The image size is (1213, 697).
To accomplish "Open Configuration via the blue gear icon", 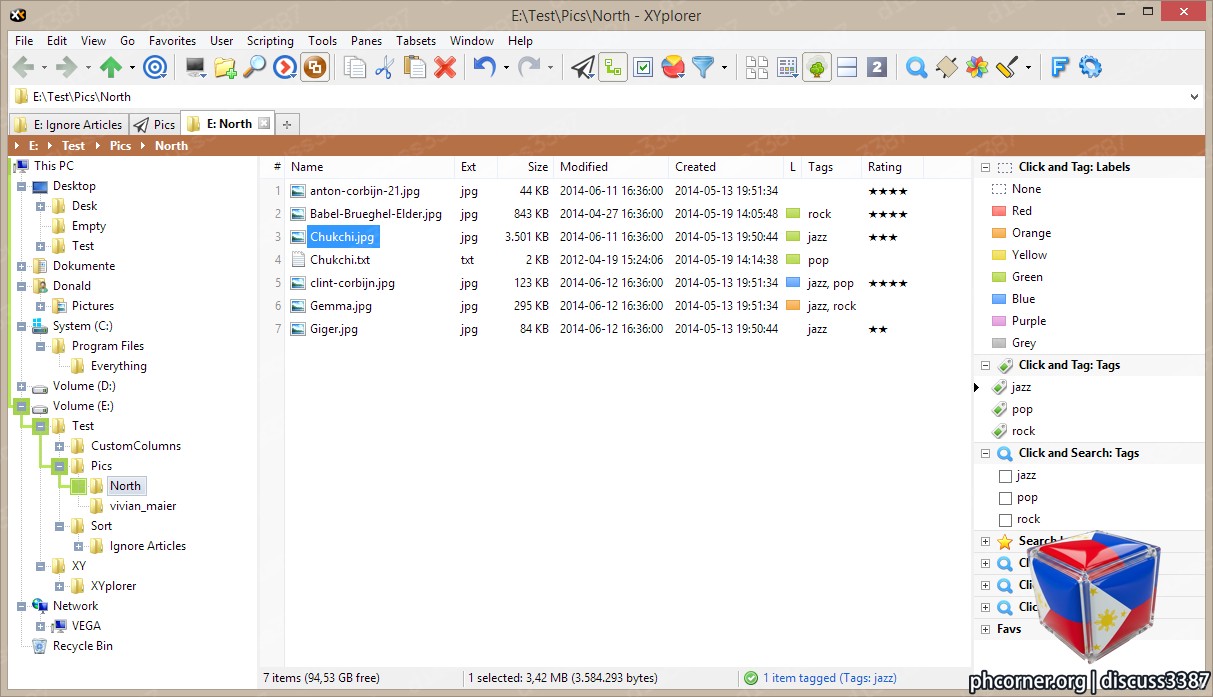I will (x=1090, y=67).
